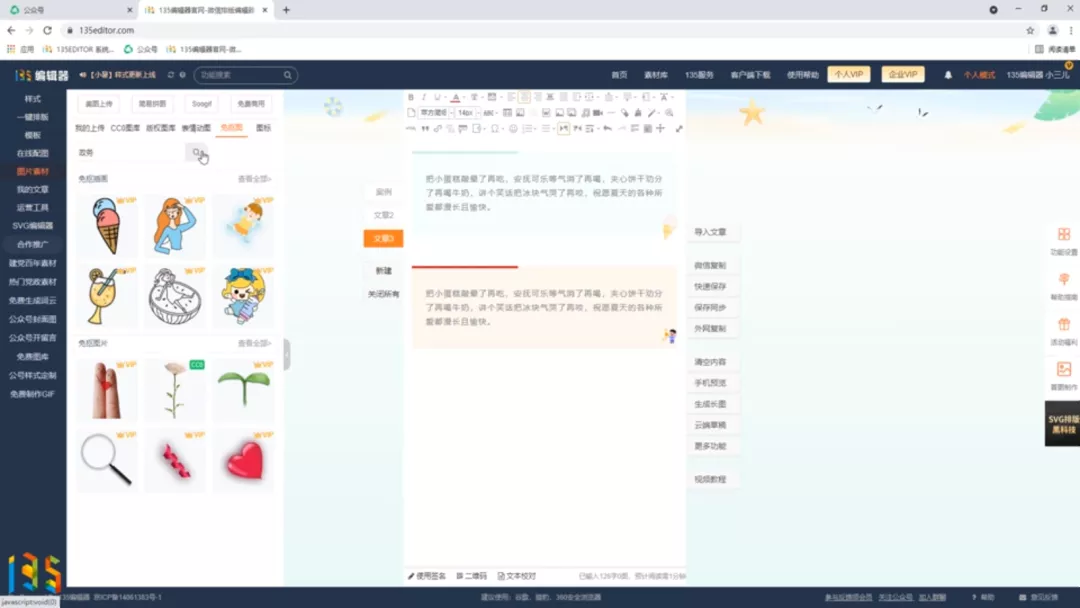The image size is (1080, 608).
Task: Switch to CC0图库 tab
Action: tap(125, 128)
